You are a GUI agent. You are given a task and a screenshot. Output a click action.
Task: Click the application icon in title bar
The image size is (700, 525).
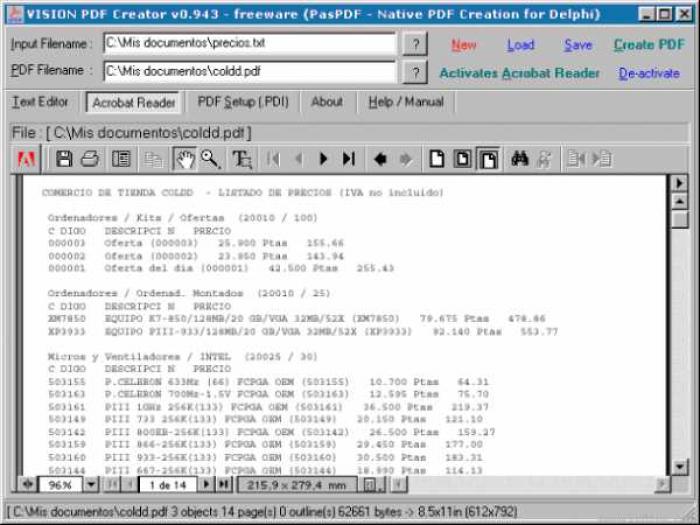(x=16, y=15)
